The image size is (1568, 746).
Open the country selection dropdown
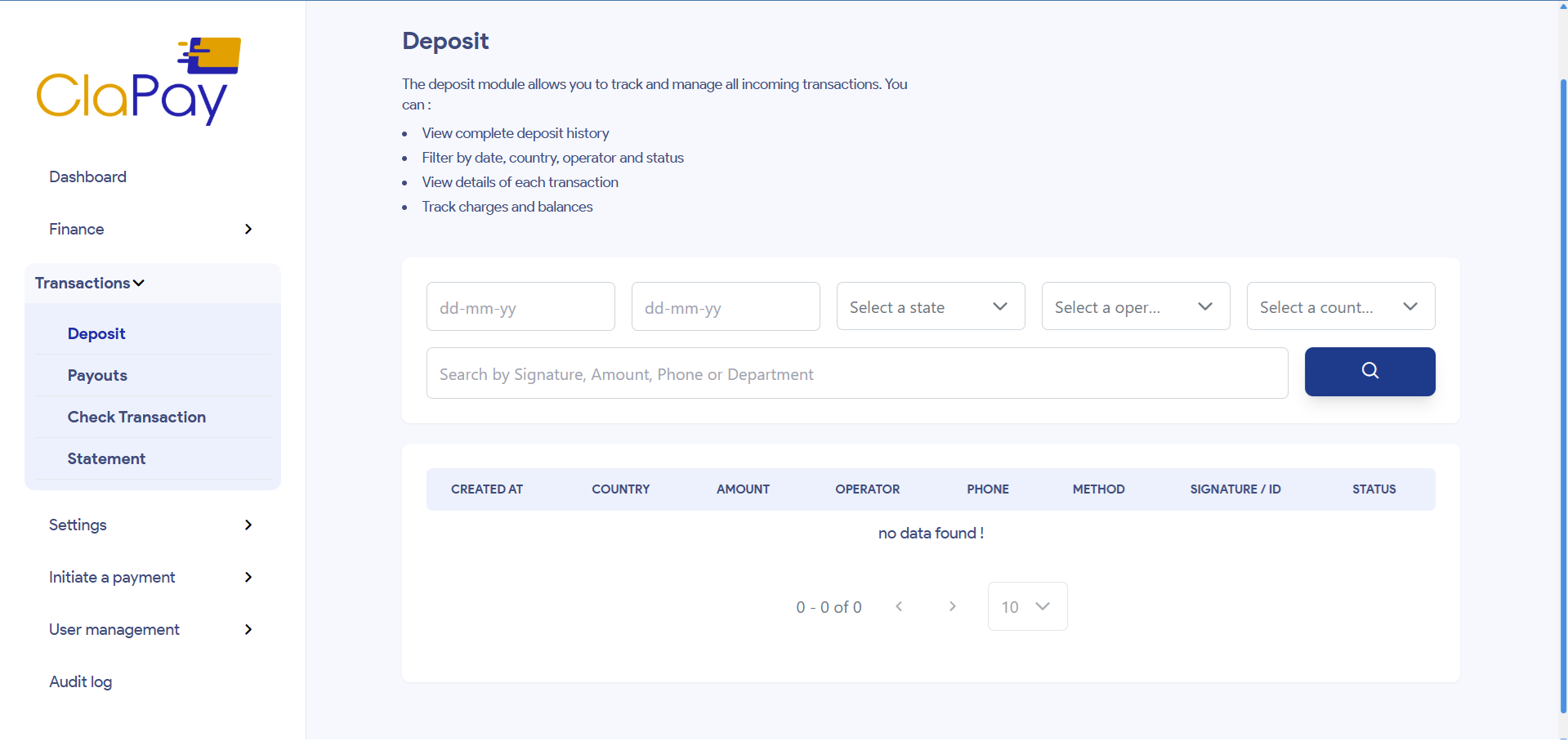pos(1340,306)
